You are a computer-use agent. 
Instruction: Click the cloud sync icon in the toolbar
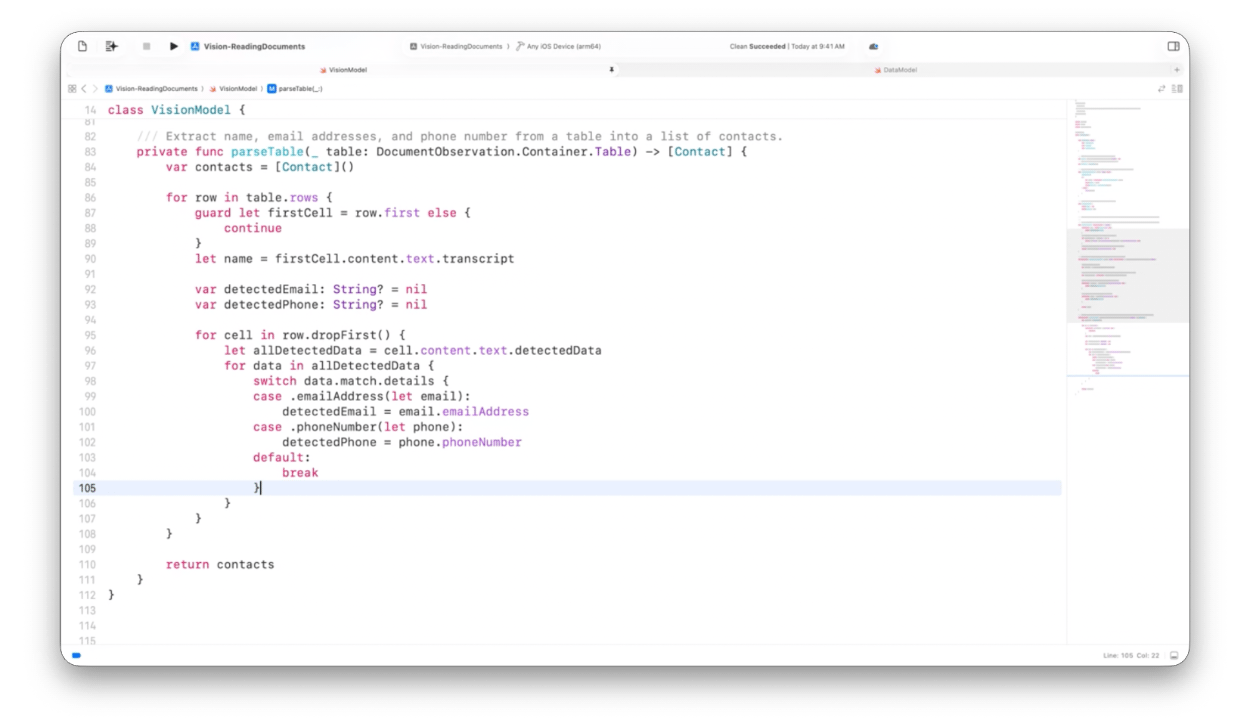tap(872, 46)
